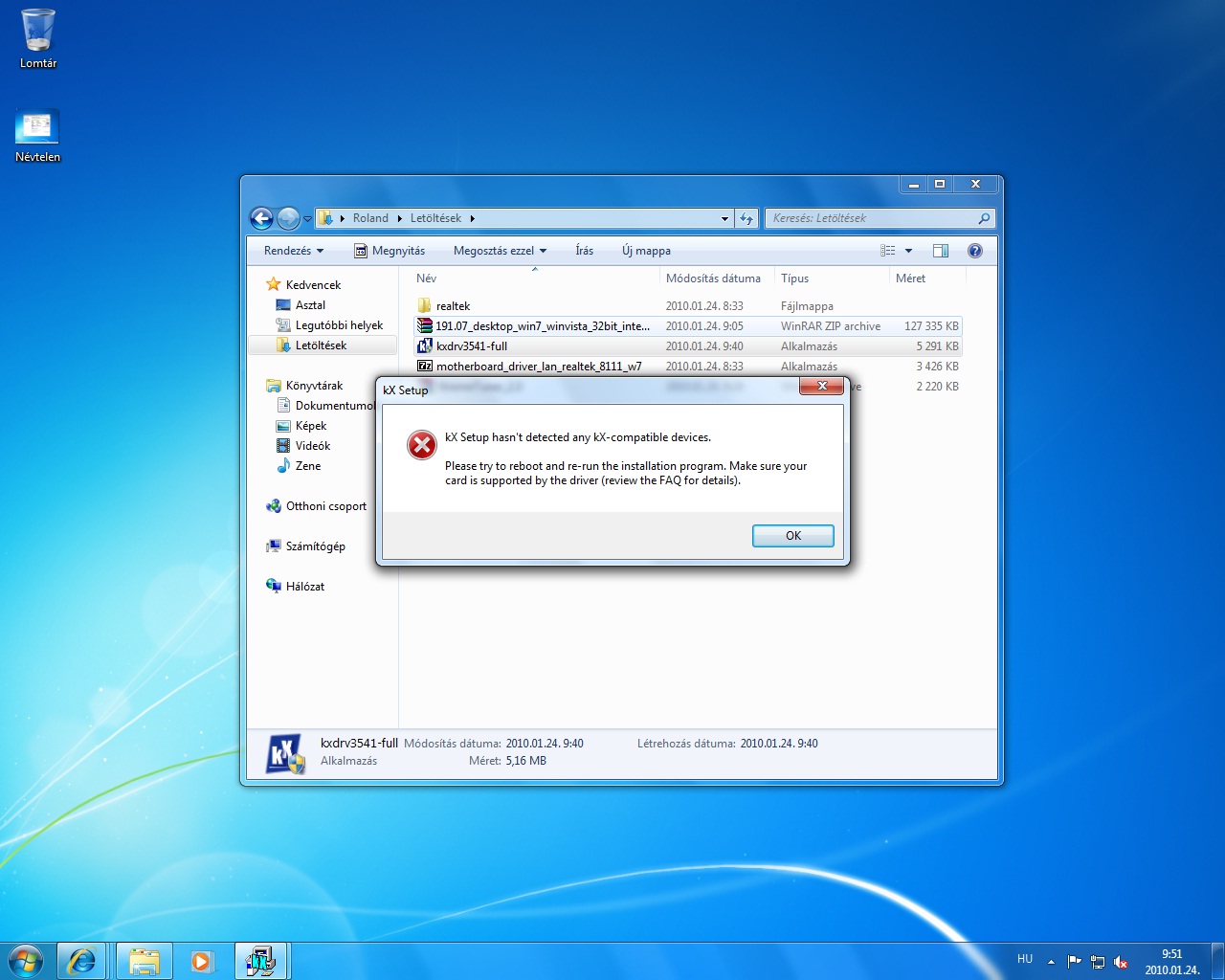
Task: Select motherboard_driver_lan_realtek_8111_w7 file
Action: (x=687, y=367)
